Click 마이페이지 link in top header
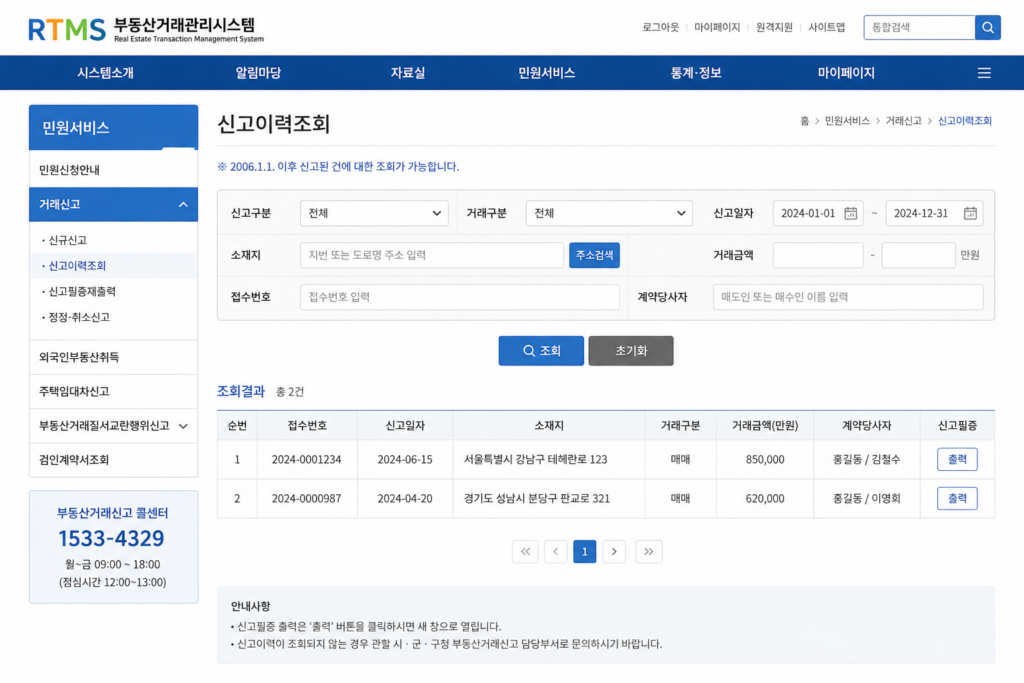Screen dimensions: 1024x683 (x=717, y=27)
